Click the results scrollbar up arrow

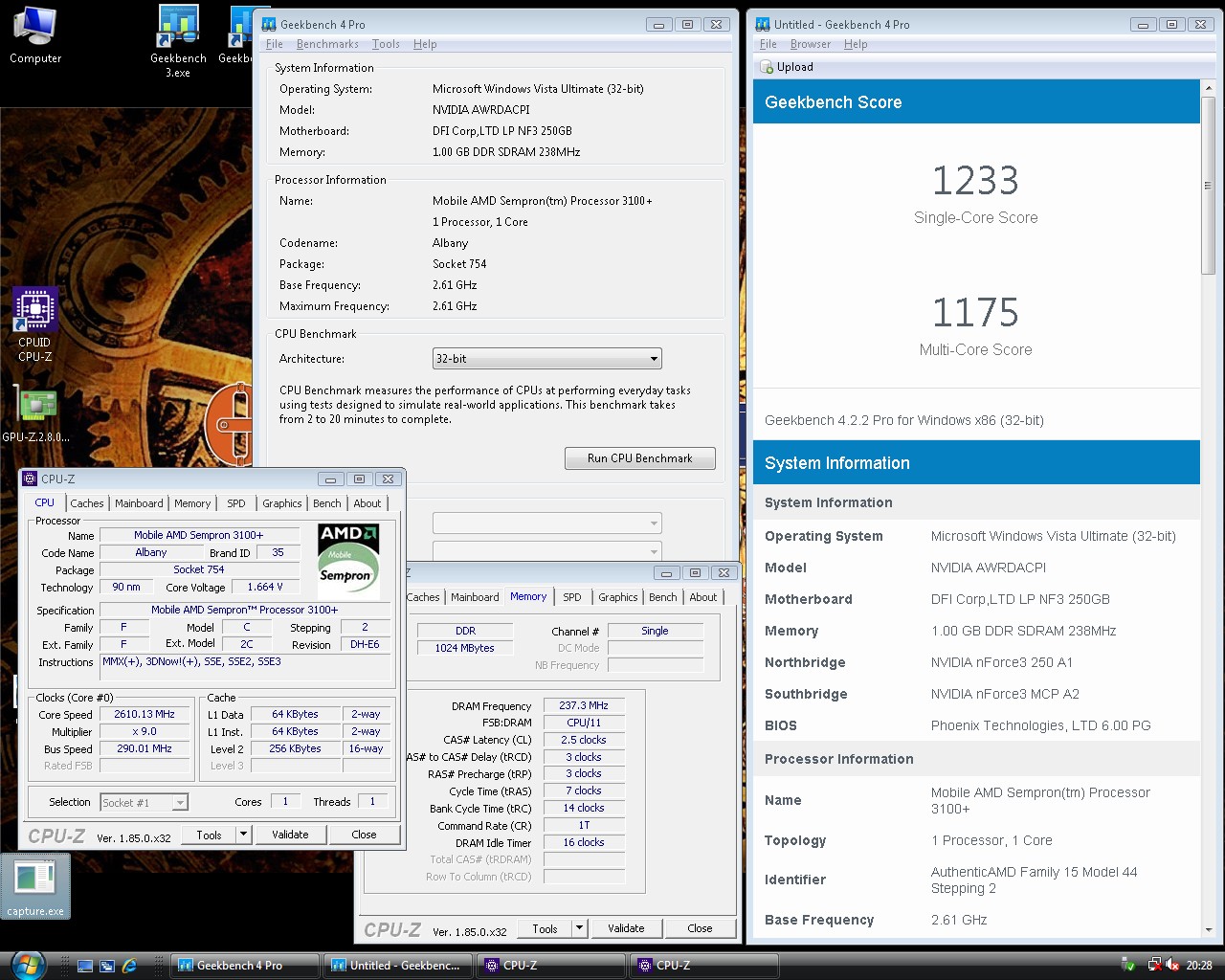pos(1208,86)
